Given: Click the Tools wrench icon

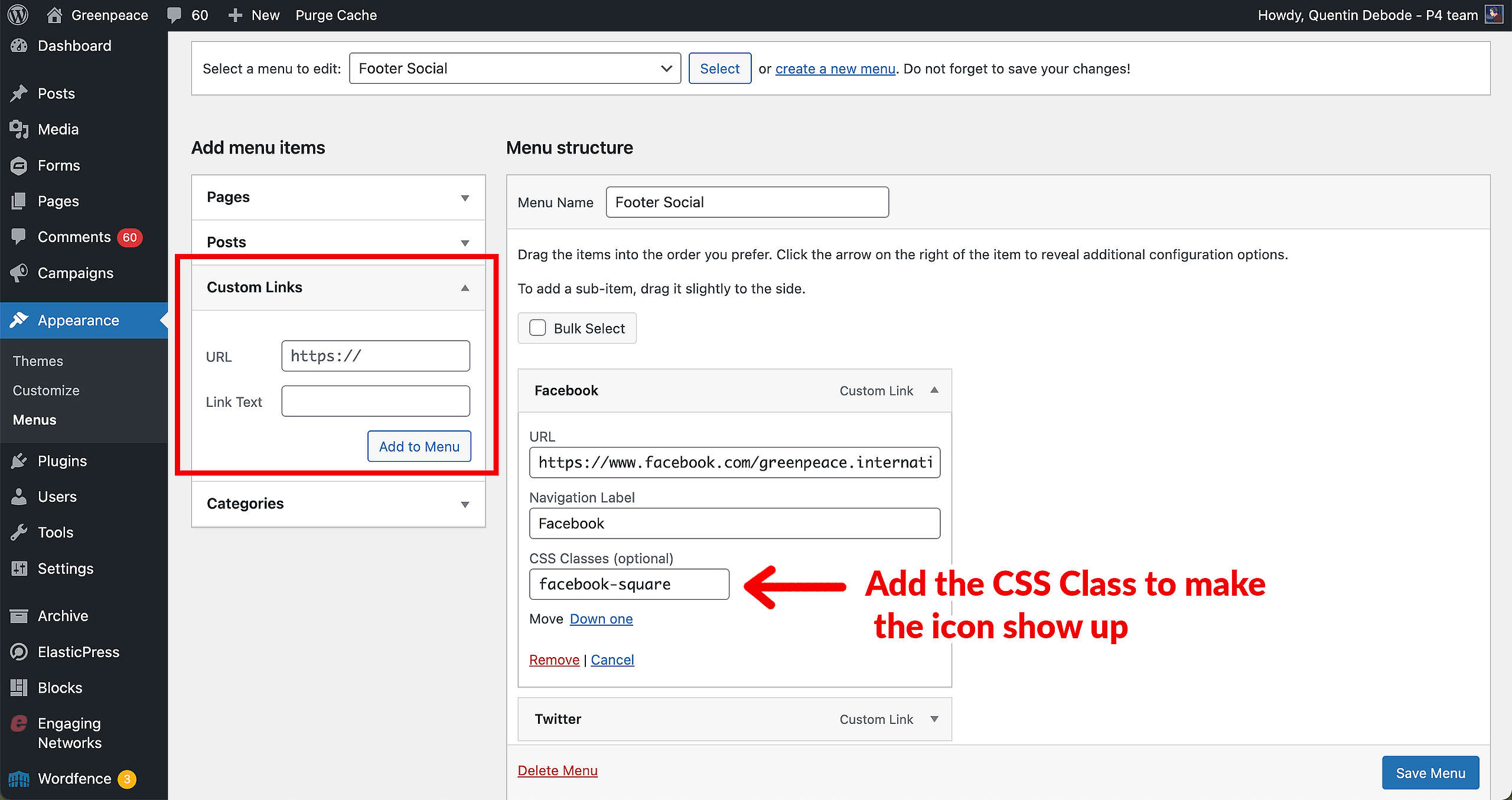Looking at the screenshot, I should point(19,532).
